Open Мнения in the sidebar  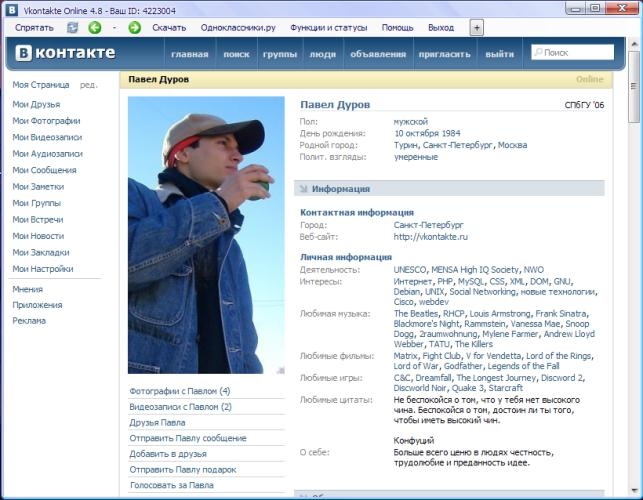(x=27, y=289)
